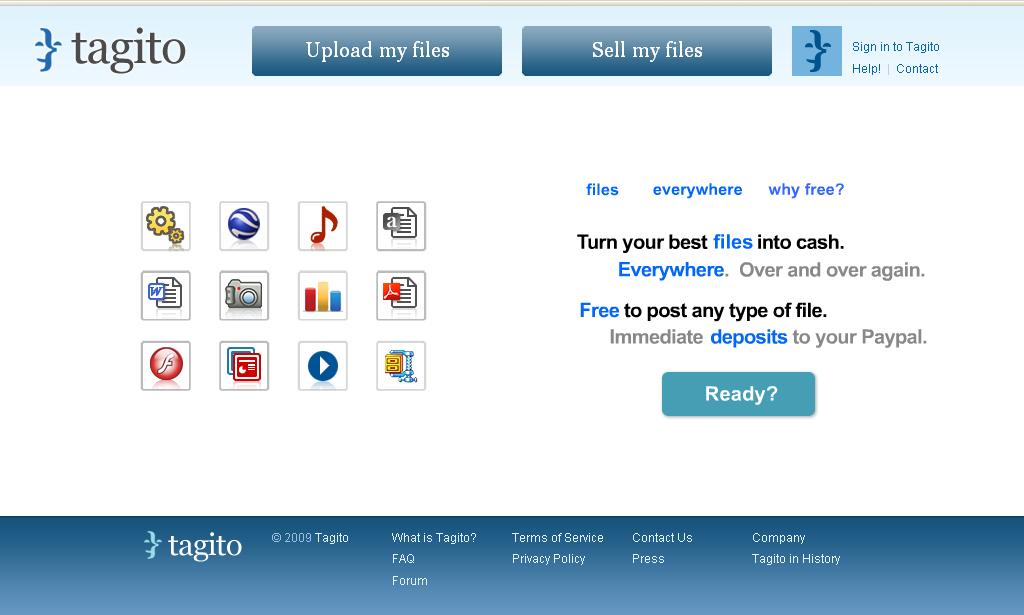Click the PowerPoint presentation icon
This screenshot has height=615, width=1024.
244,366
